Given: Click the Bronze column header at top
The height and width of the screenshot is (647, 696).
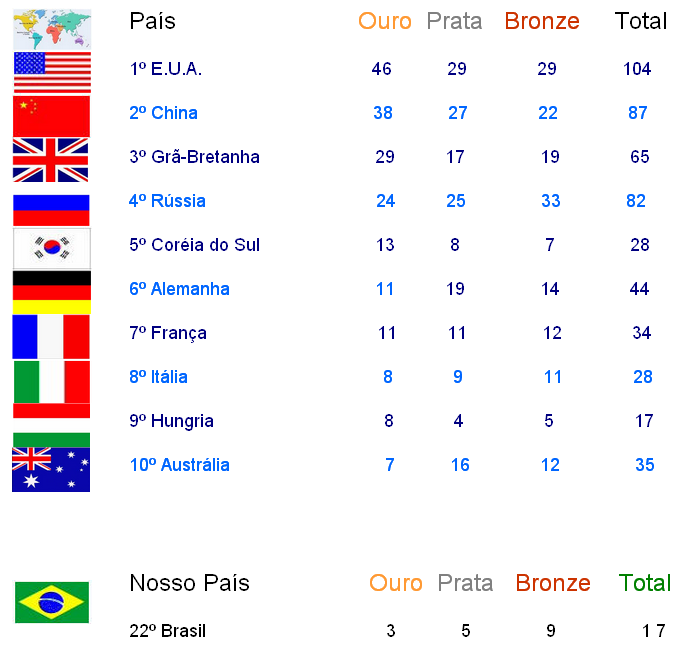Looking at the screenshot, I should click(x=542, y=21).
